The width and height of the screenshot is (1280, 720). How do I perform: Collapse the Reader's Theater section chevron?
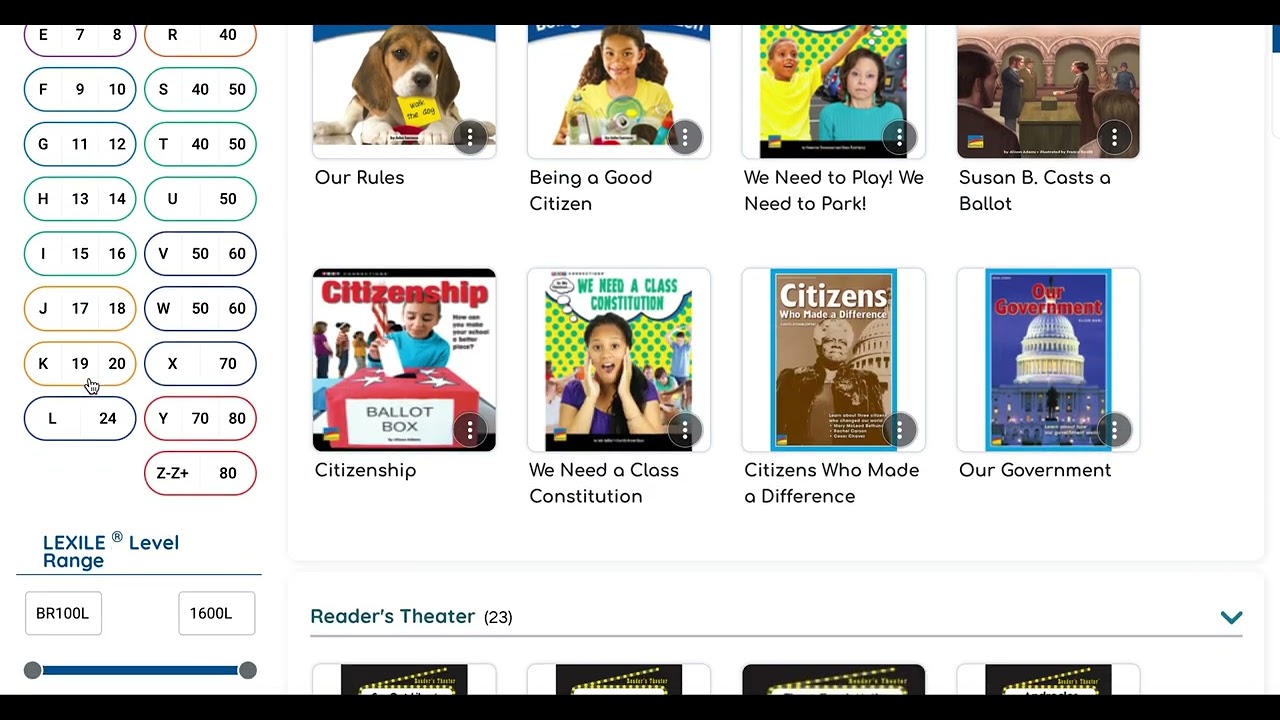tap(1231, 617)
